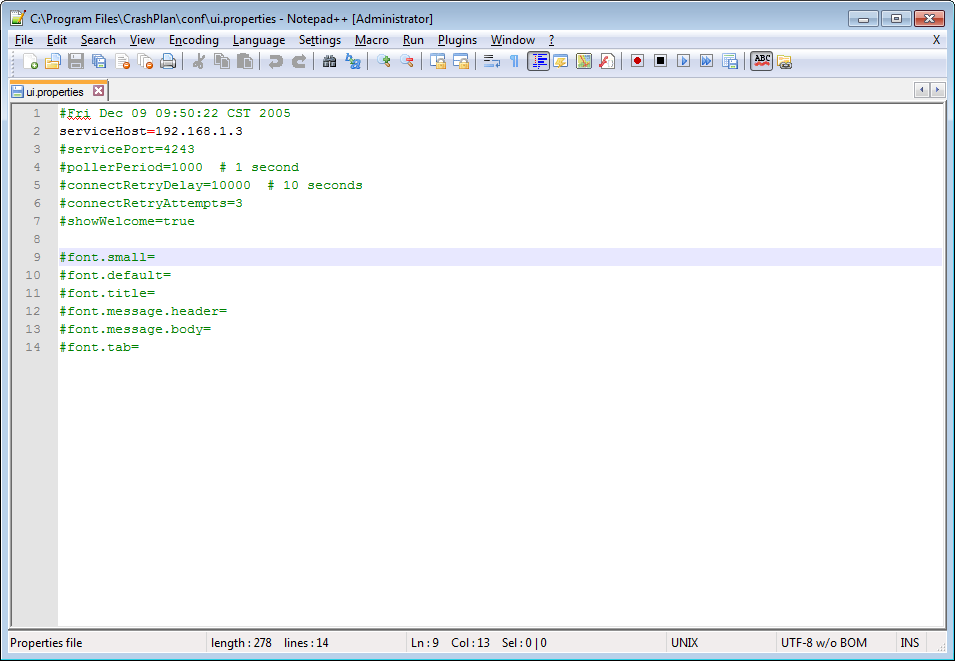Click the Redo arrow icon
The width and height of the screenshot is (955, 661).
[x=298, y=62]
